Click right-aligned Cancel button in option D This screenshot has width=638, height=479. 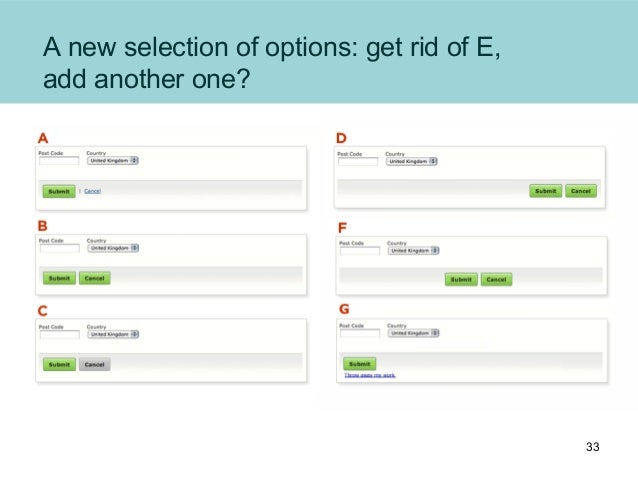[x=581, y=191]
